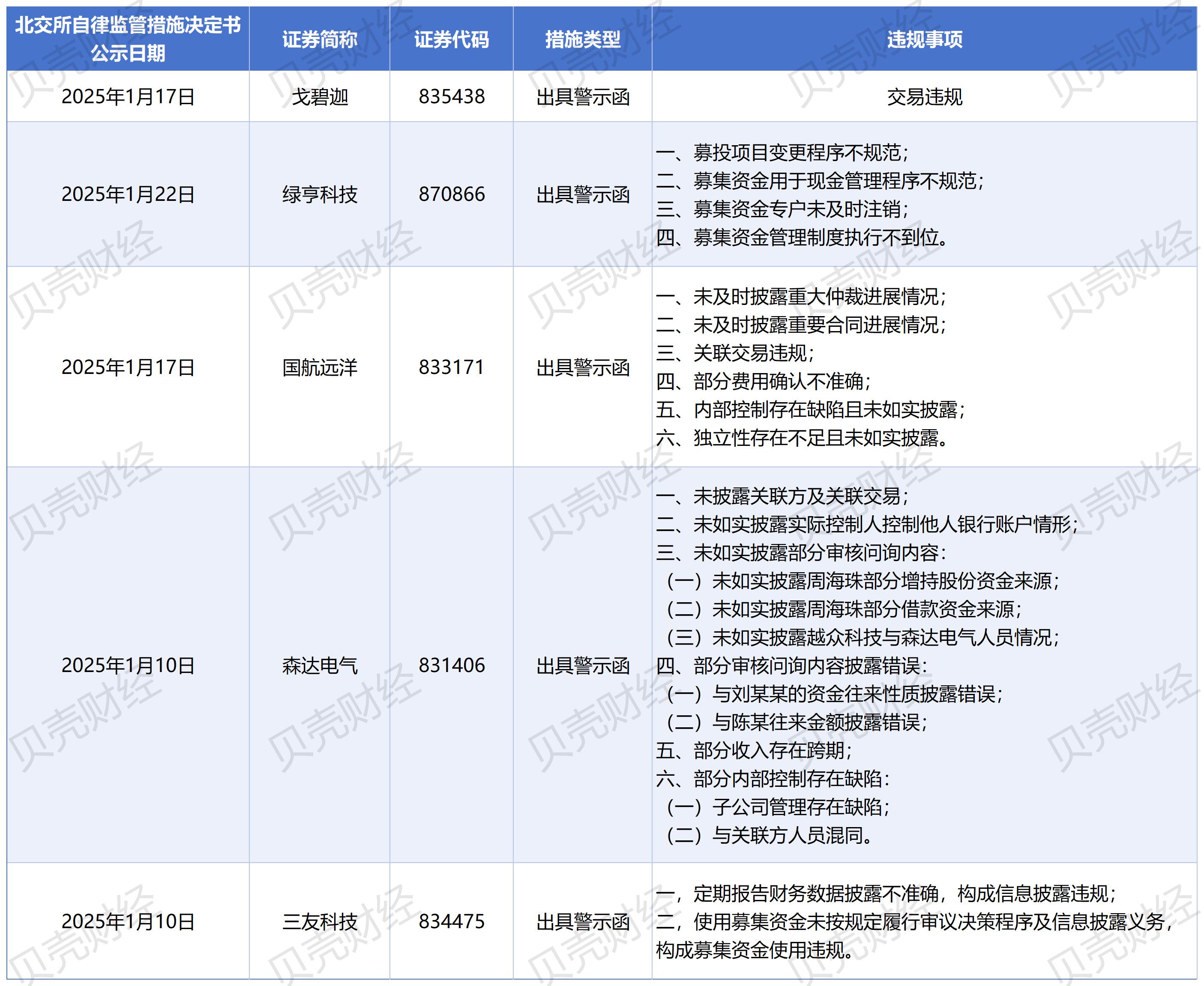Click the line 定期报告财务数据披露不准确
The width and height of the screenshot is (1204, 986).
(x=887, y=893)
